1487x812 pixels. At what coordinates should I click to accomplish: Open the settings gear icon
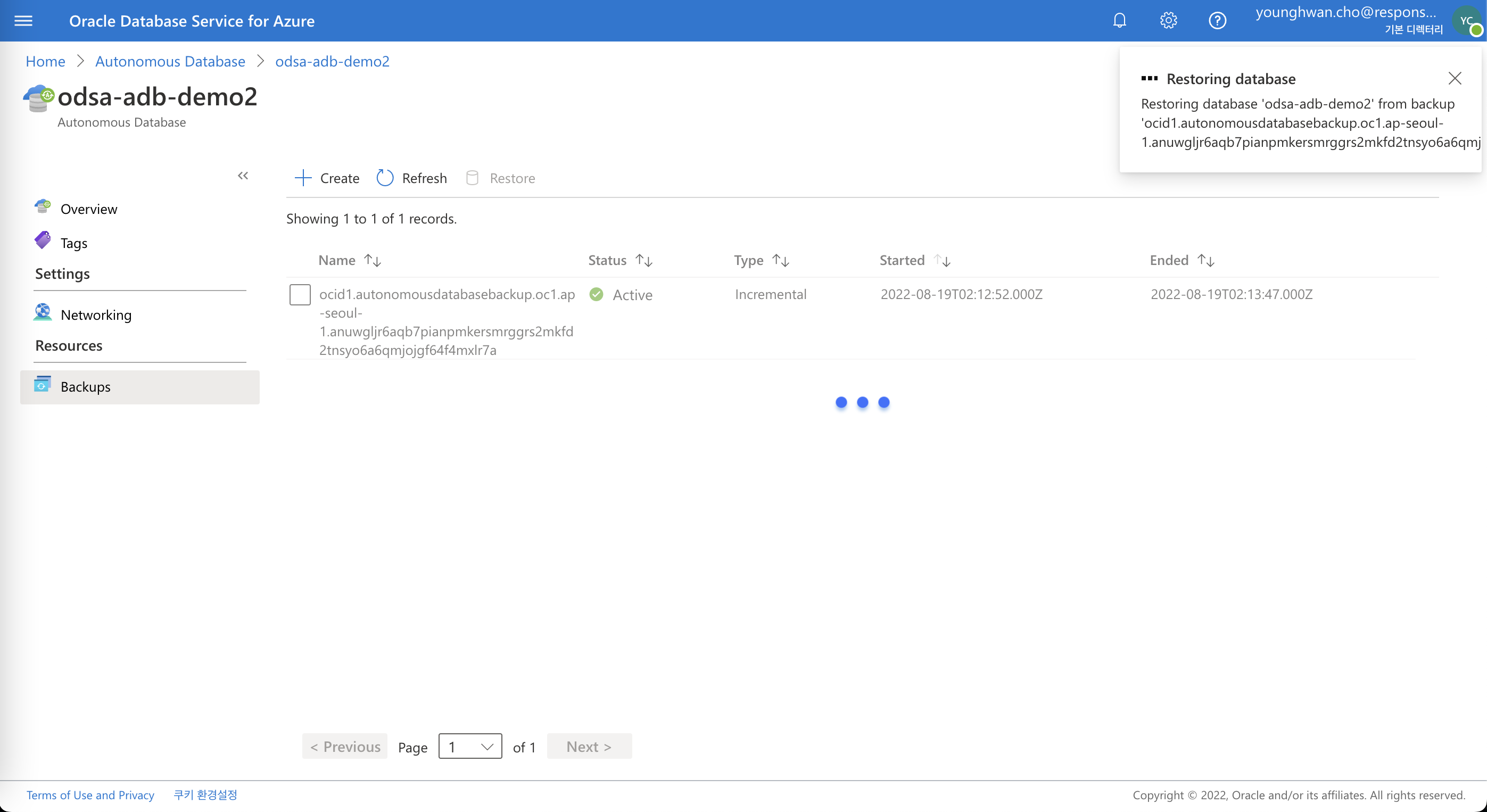1168,21
